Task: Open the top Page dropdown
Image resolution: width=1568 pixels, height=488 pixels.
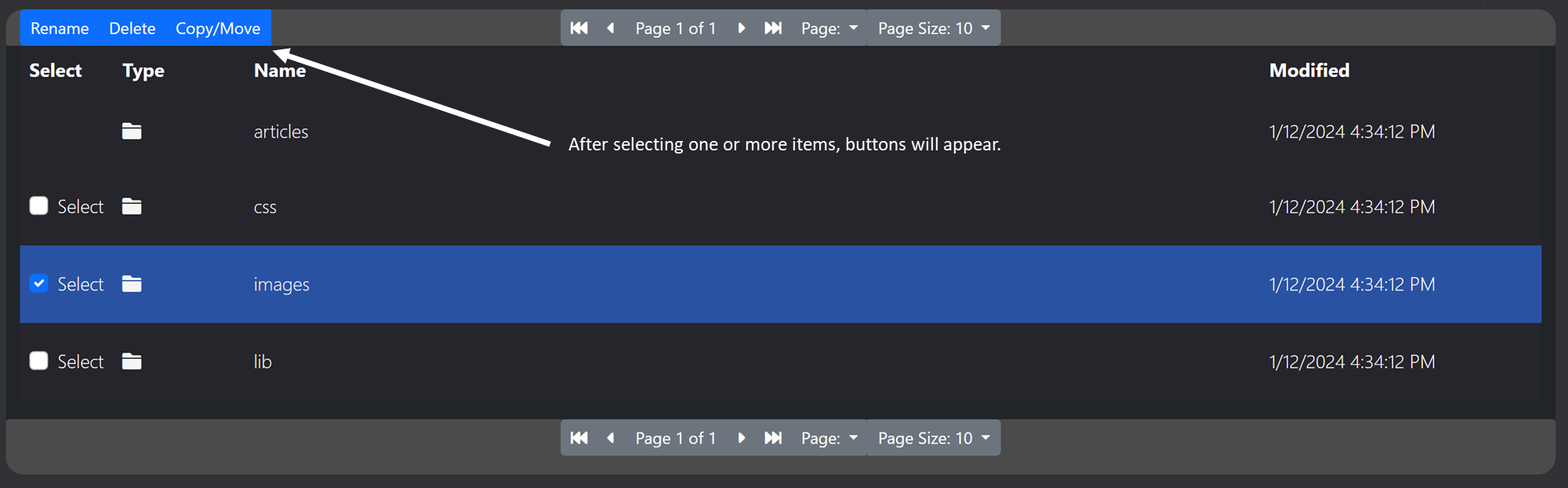Action: (829, 28)
